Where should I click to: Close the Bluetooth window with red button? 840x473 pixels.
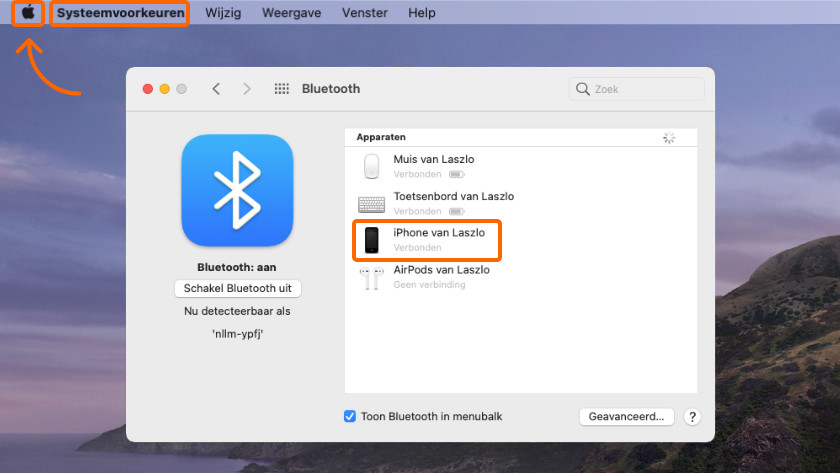click(148, 89)
